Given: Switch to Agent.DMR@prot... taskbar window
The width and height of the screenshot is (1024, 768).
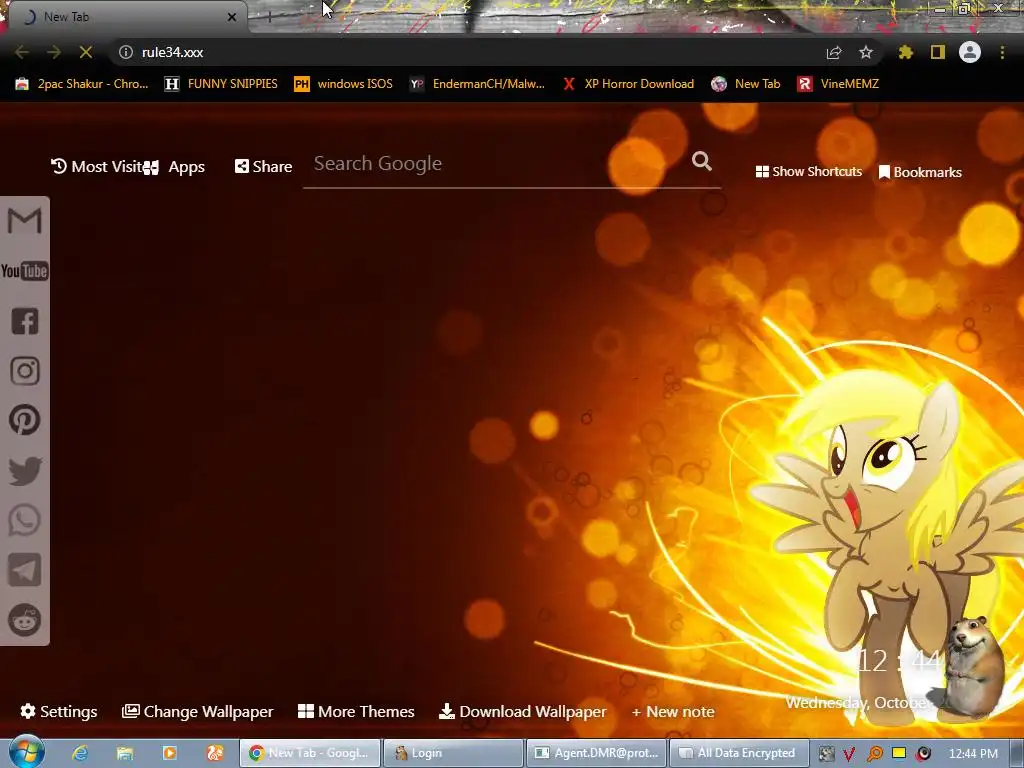Looking at the screenshot, I should 596,753.
